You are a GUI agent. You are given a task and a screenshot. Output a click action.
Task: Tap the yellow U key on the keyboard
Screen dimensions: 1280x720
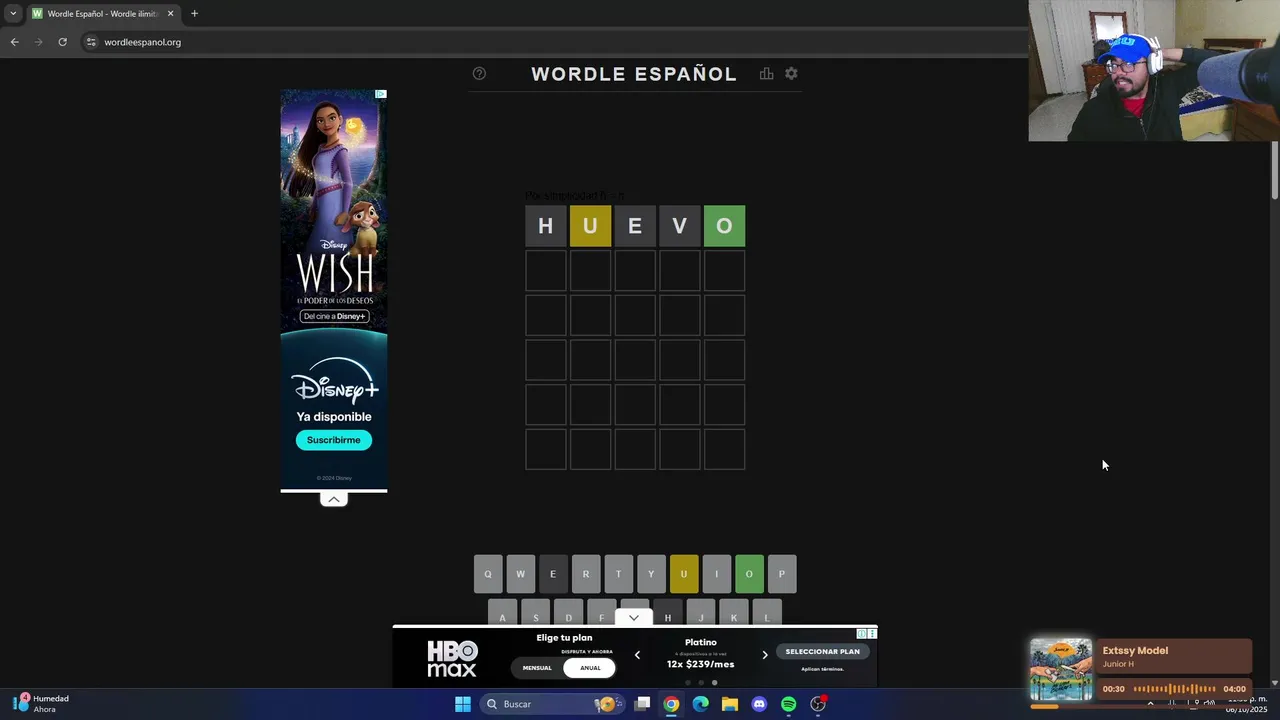(684, 574)
